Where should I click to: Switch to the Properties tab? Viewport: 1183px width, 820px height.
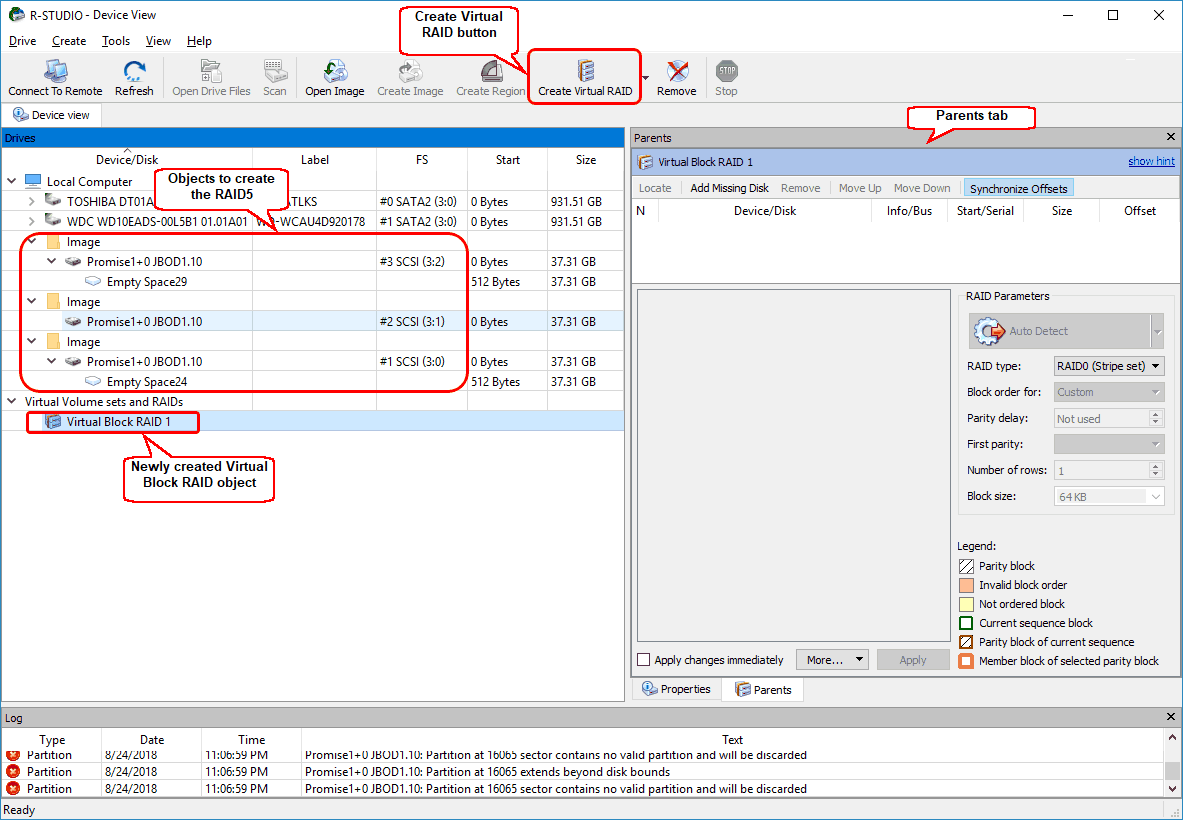click(x=677, y=689)
